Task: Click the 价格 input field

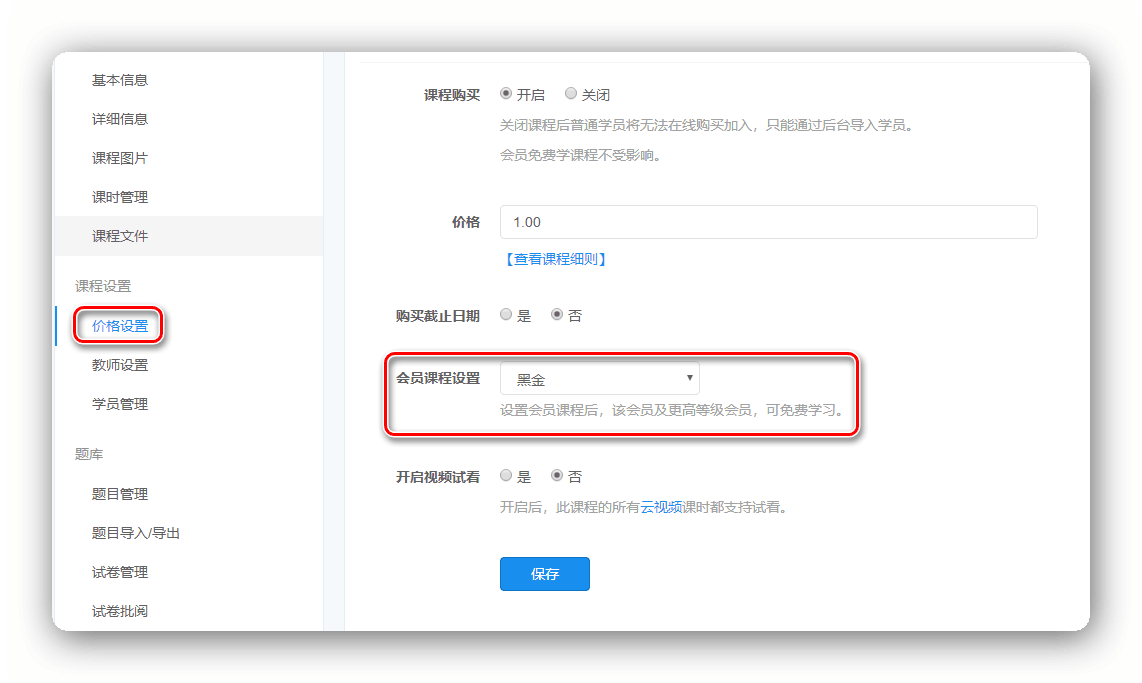Action: 768,222
